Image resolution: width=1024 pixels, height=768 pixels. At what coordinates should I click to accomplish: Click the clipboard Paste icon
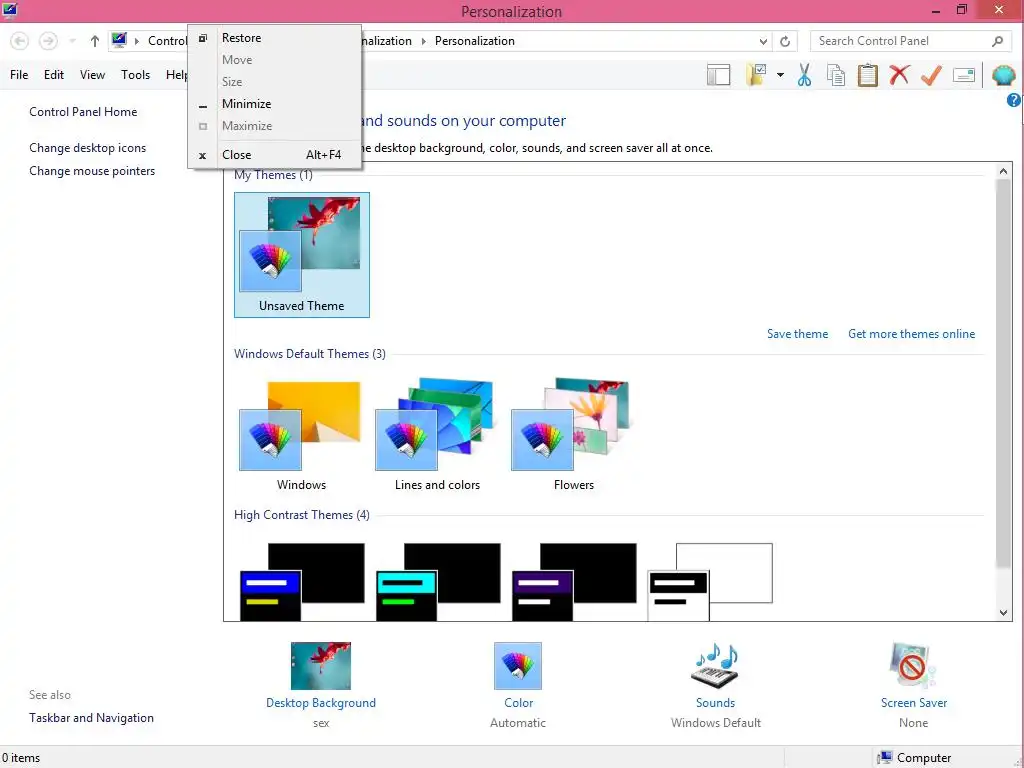[867, 75]
